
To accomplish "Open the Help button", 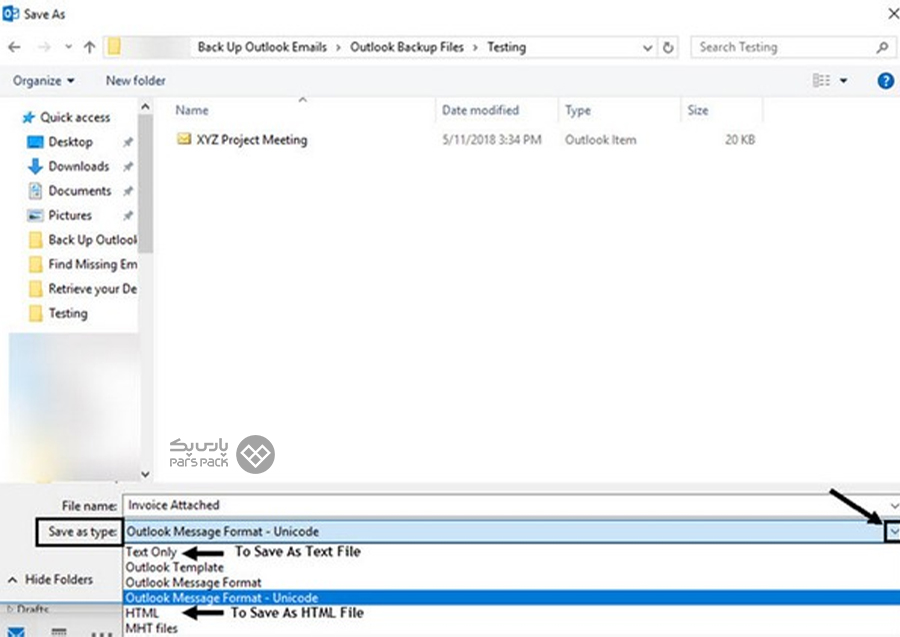I will pos(886,81).
